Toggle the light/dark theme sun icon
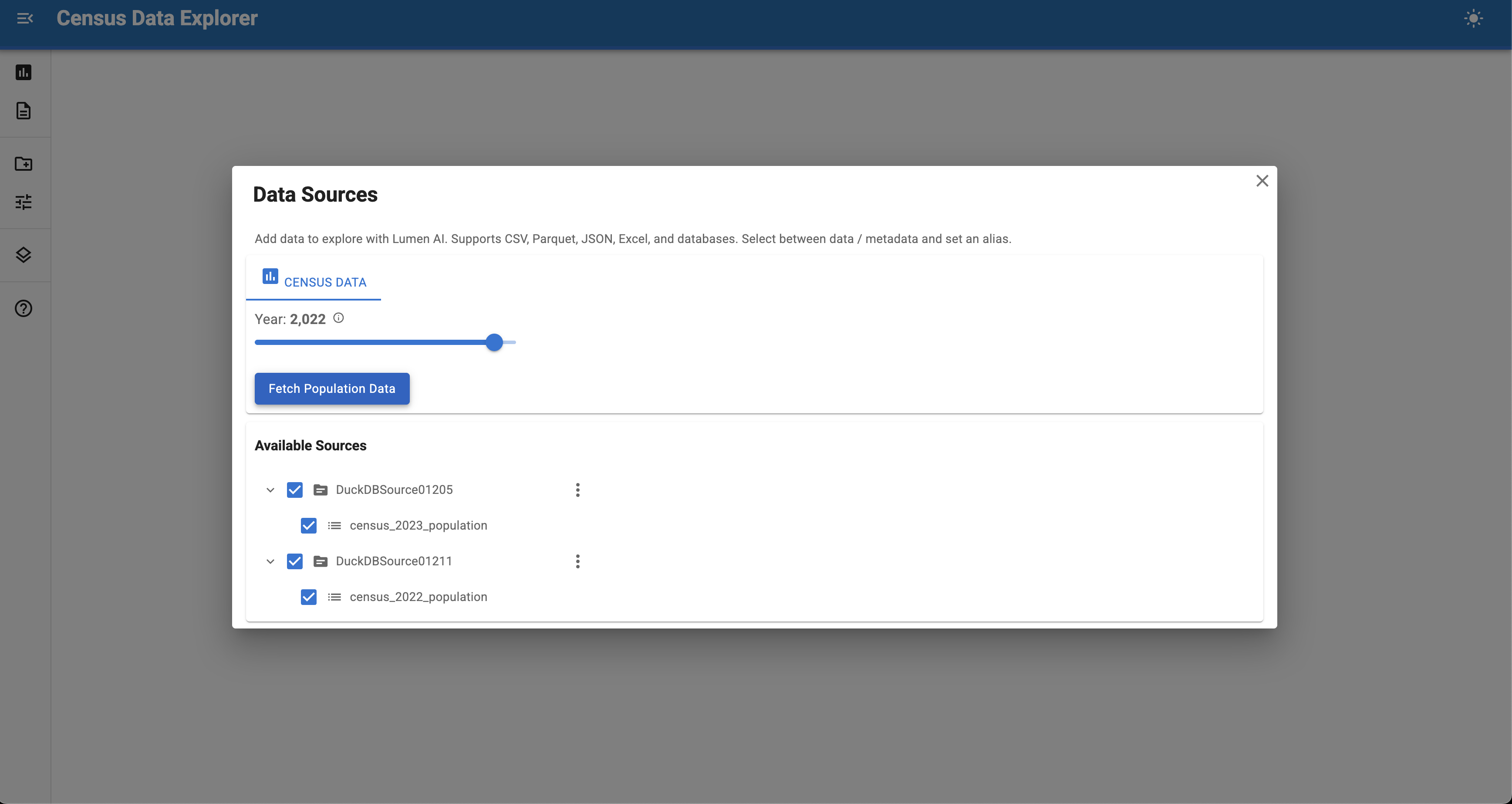Screen dimensions: 1512x804 (x=1474, y=18)
